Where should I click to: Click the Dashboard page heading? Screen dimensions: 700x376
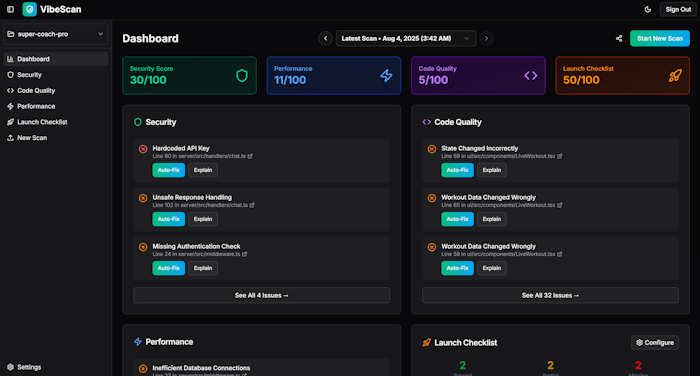coord(150,38)
